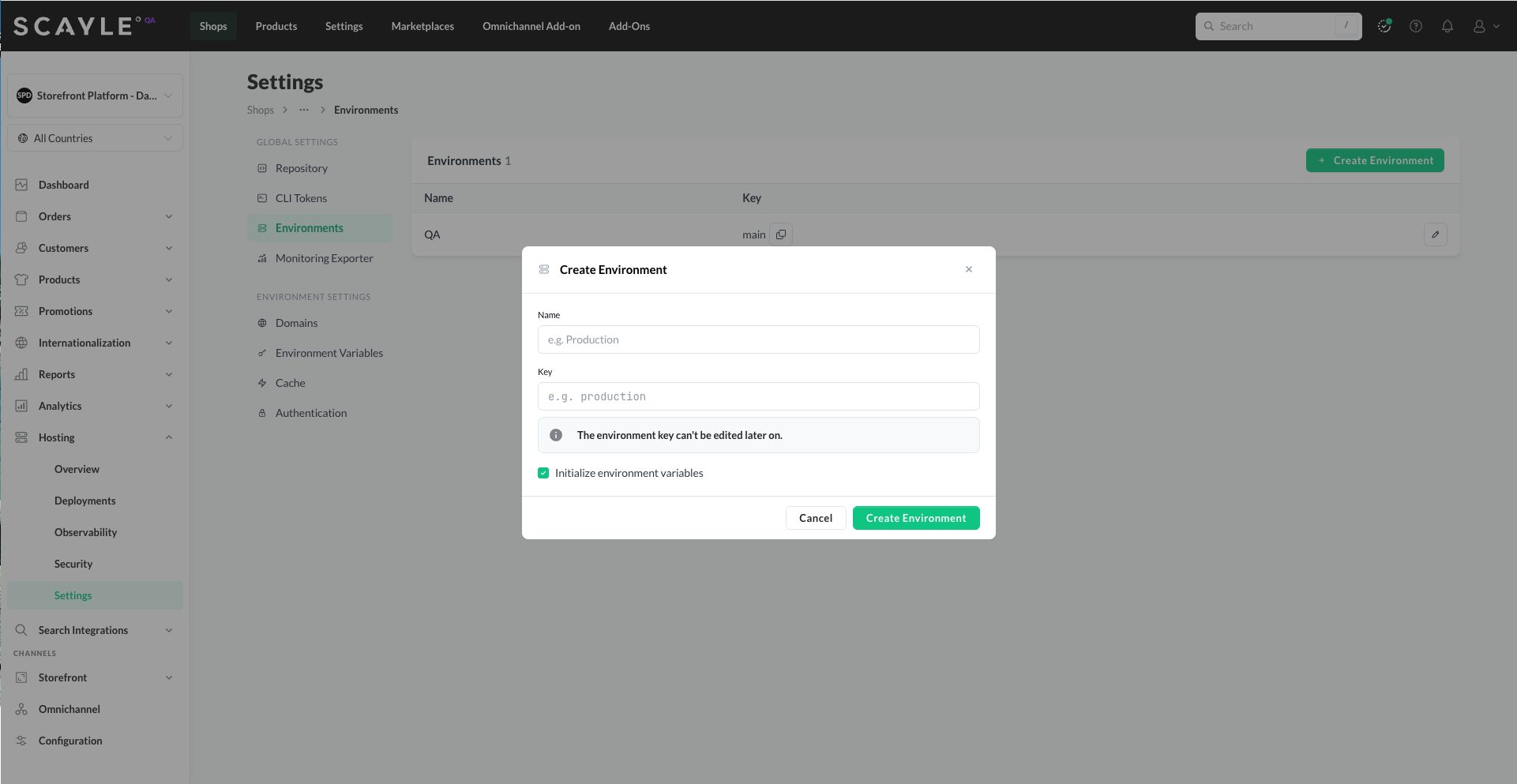Expand the Promotions menu chevron
Image resolution: width=1517 pixels, height=784 pixels.
point(169,311)
